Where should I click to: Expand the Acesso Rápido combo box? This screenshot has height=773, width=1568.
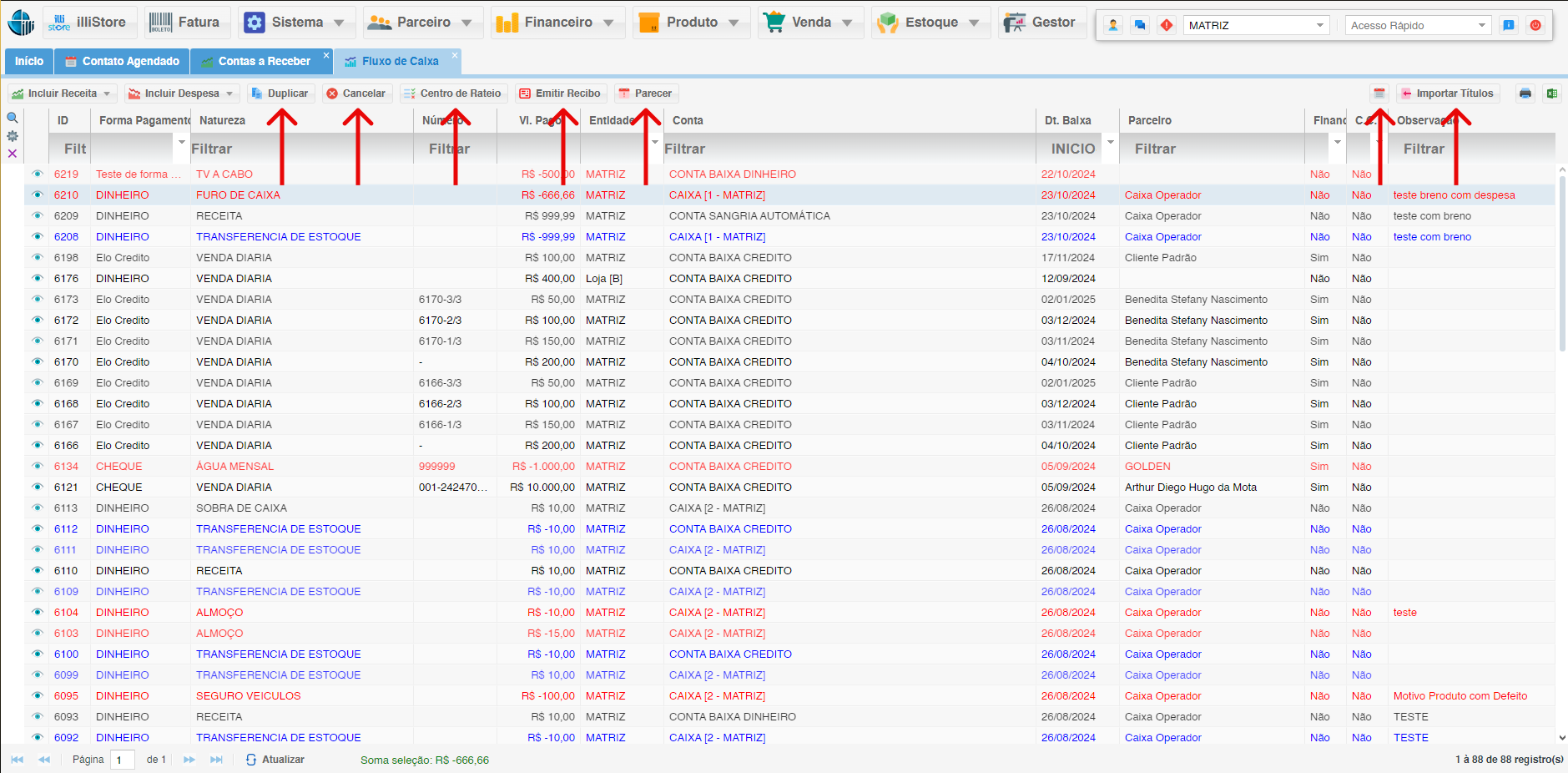pos(1481,25)
